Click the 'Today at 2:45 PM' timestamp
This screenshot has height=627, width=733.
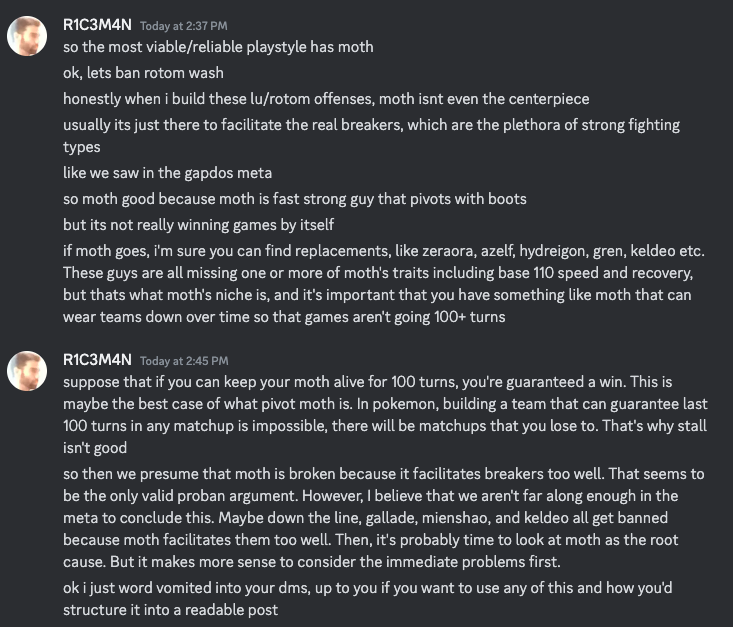point(184,361)
